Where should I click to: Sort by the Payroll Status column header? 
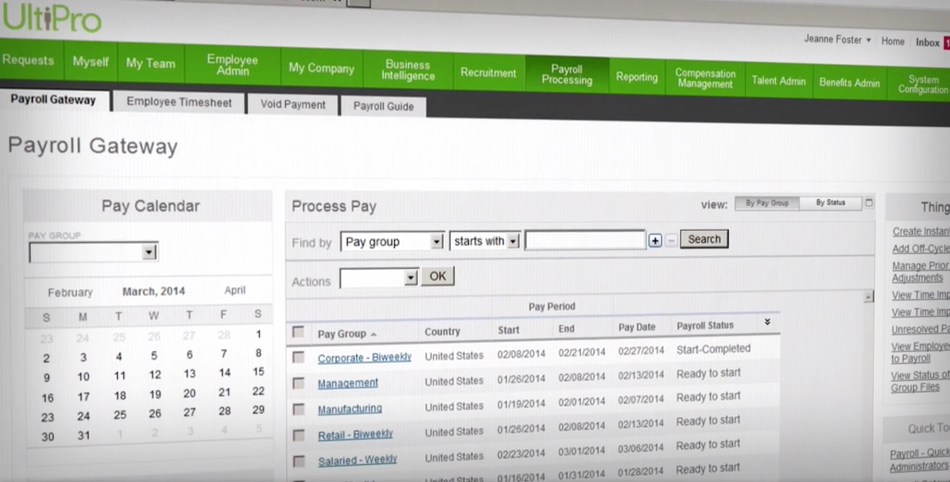(705, 326)
